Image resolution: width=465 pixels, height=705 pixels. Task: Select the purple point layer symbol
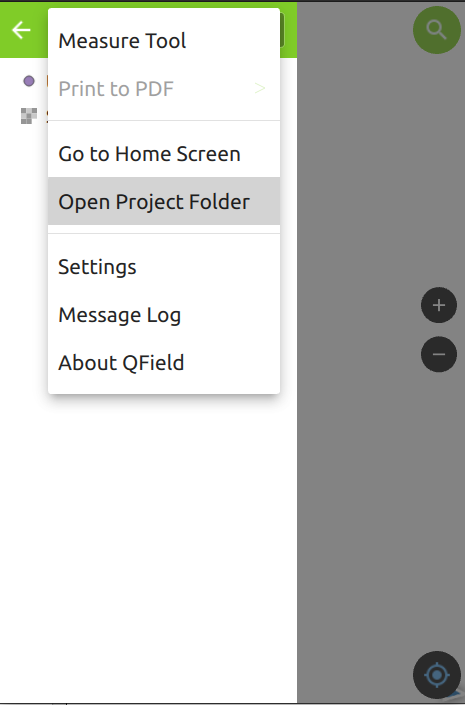point(29,81)
